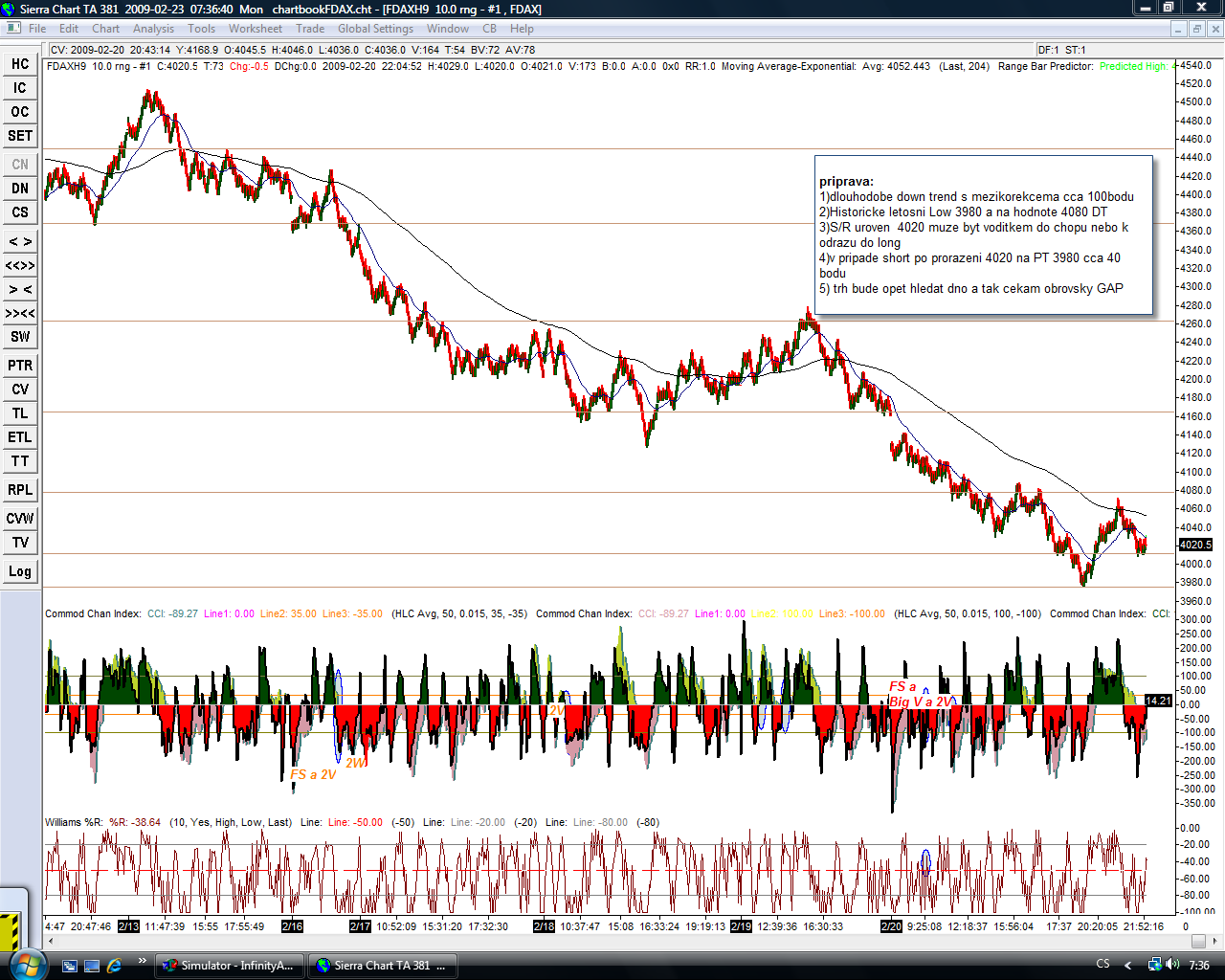Click the Show Desktop quick launch icon
This screenshot has width=1225, height=980.
(x=92, y=966)
